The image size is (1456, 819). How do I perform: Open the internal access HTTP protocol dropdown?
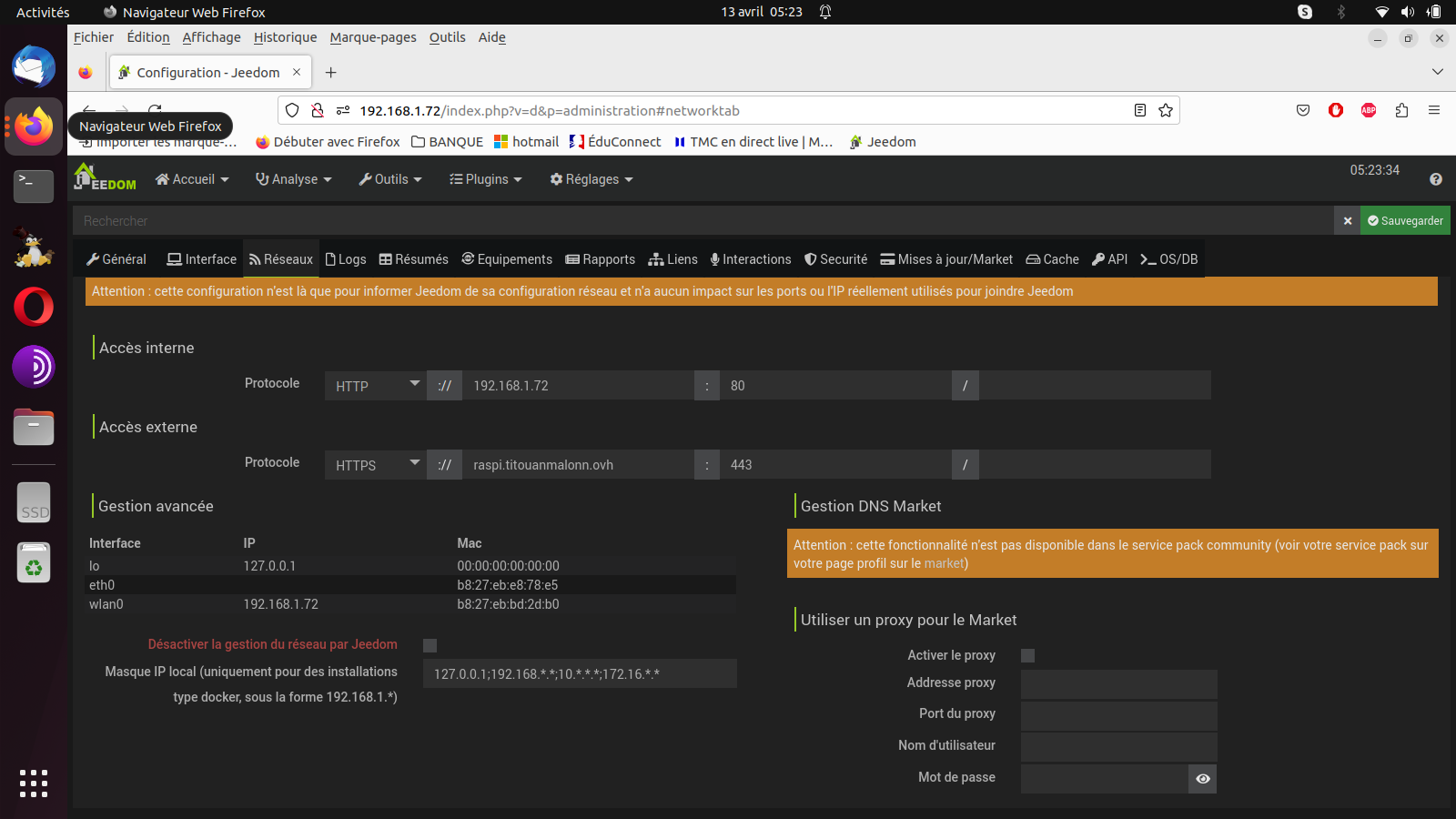[x=376, y=386]
